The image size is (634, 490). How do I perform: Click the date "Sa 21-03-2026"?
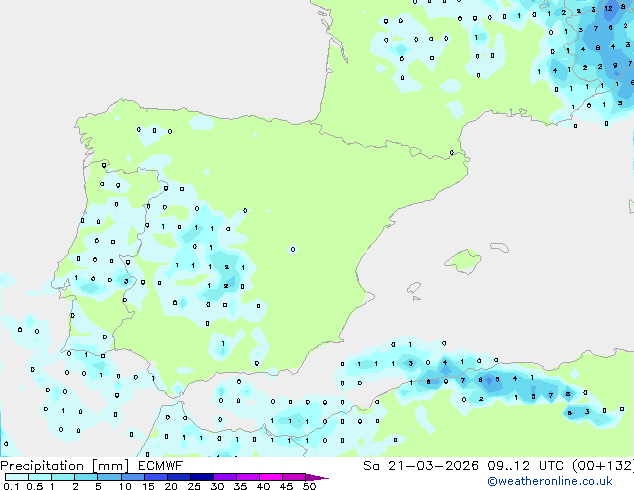[421, 466]
